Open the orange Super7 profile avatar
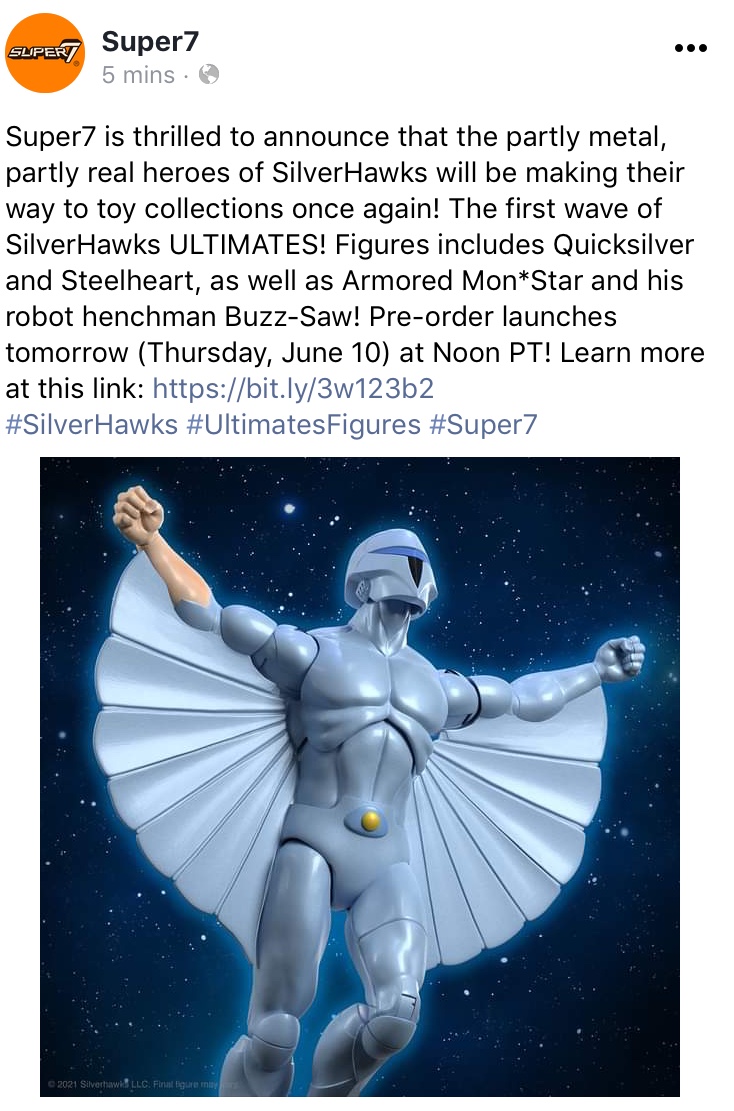 point(45,53)
